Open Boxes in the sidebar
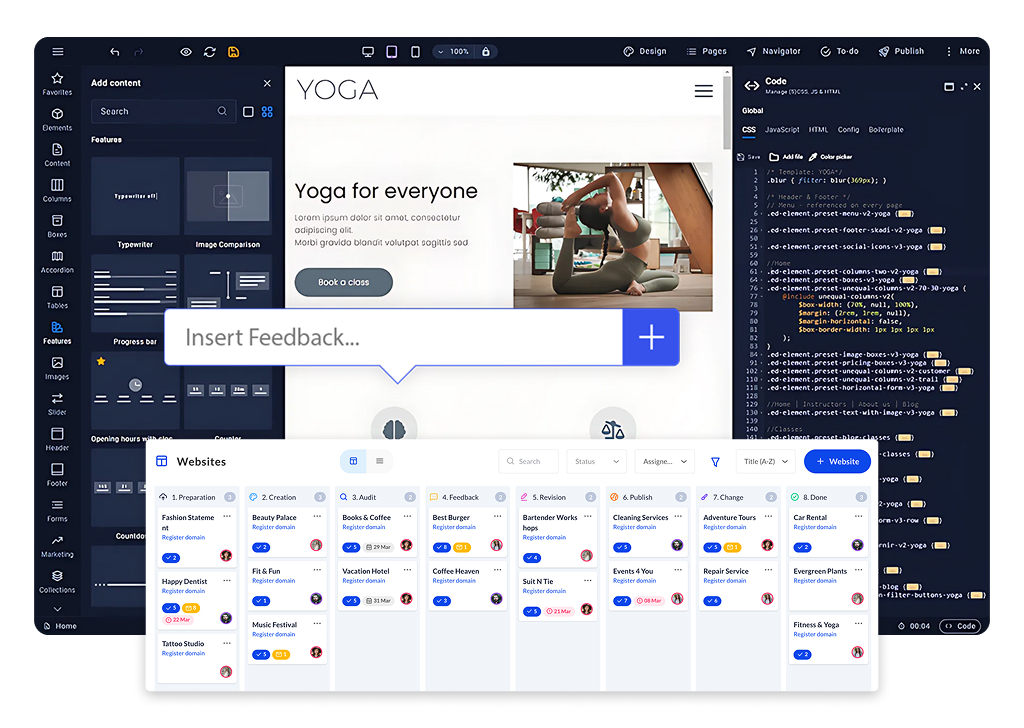Screen dimensions: 1024x728 click(x=57, y=226)
